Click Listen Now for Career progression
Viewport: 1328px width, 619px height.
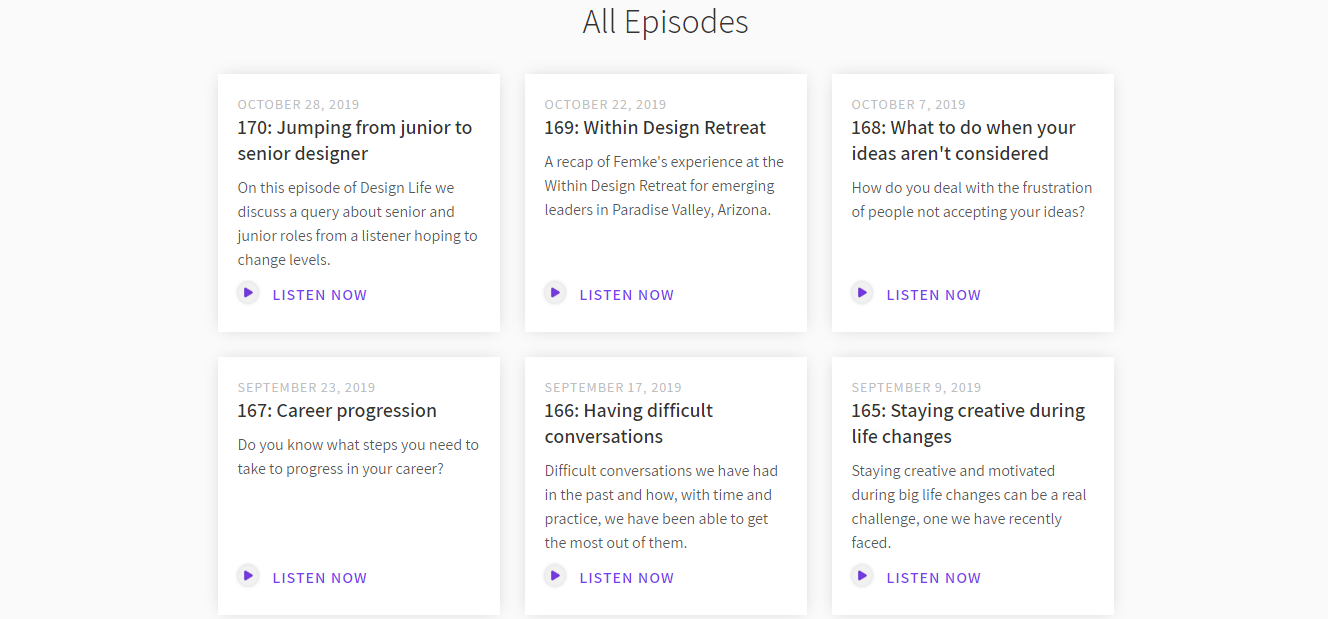click(x=320, y=578)
